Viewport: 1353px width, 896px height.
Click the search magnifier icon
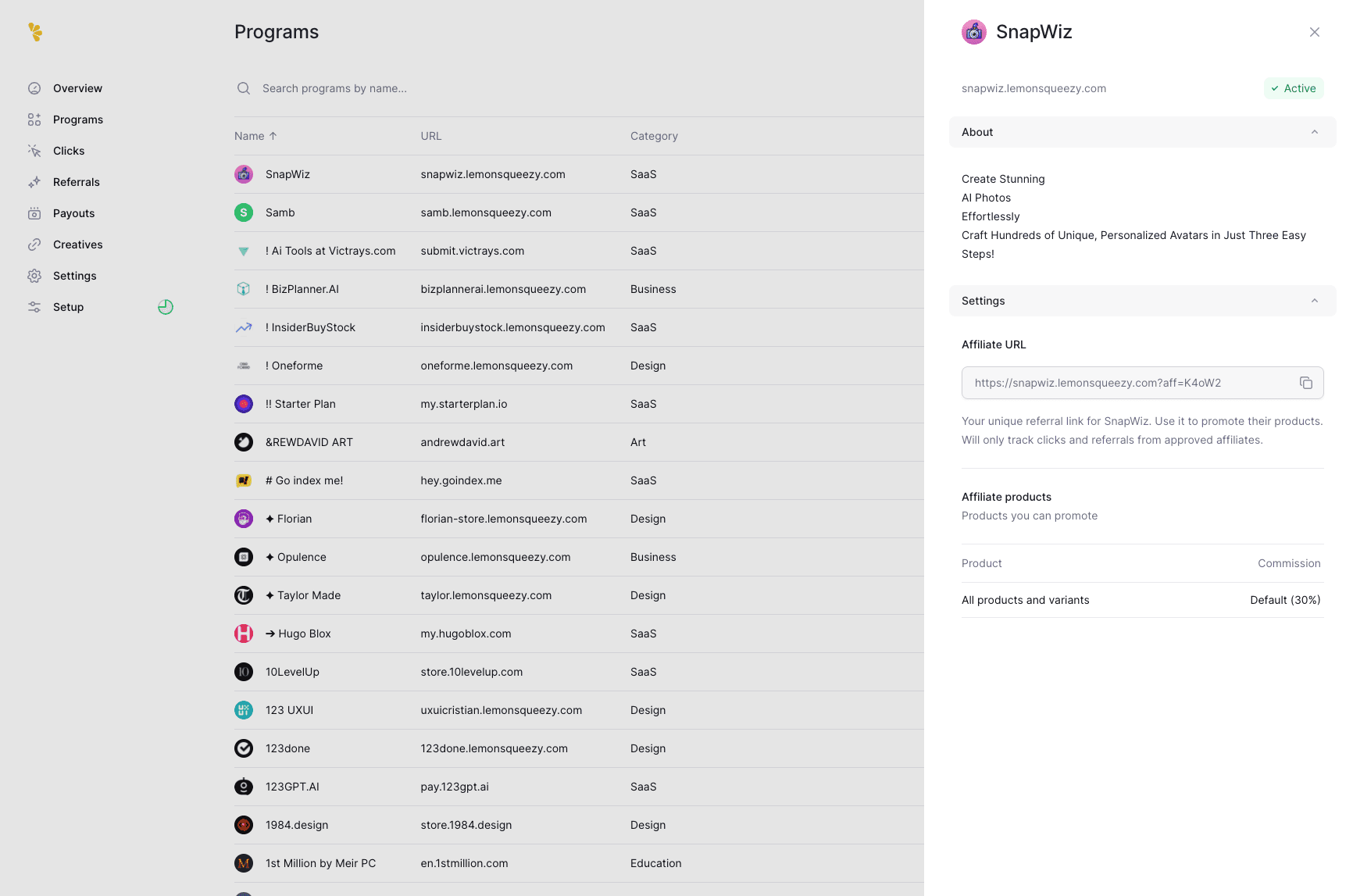244,88
